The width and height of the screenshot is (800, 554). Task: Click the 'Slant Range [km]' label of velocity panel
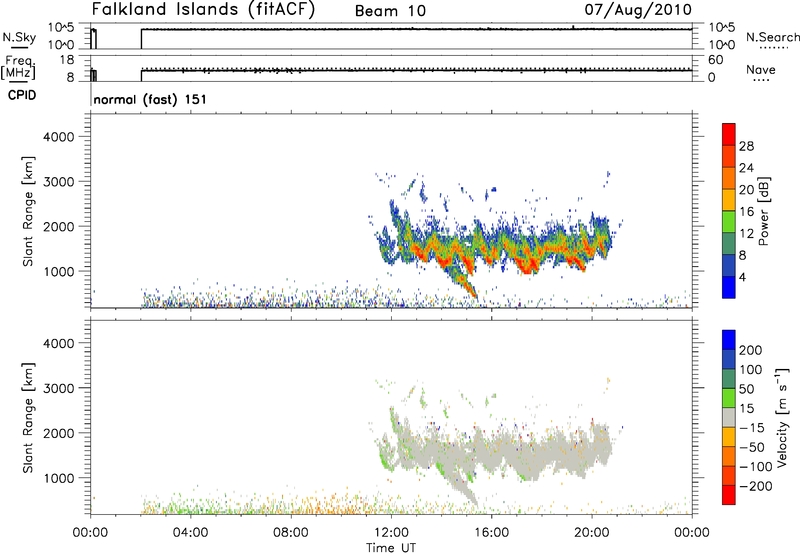click(28, 418)
